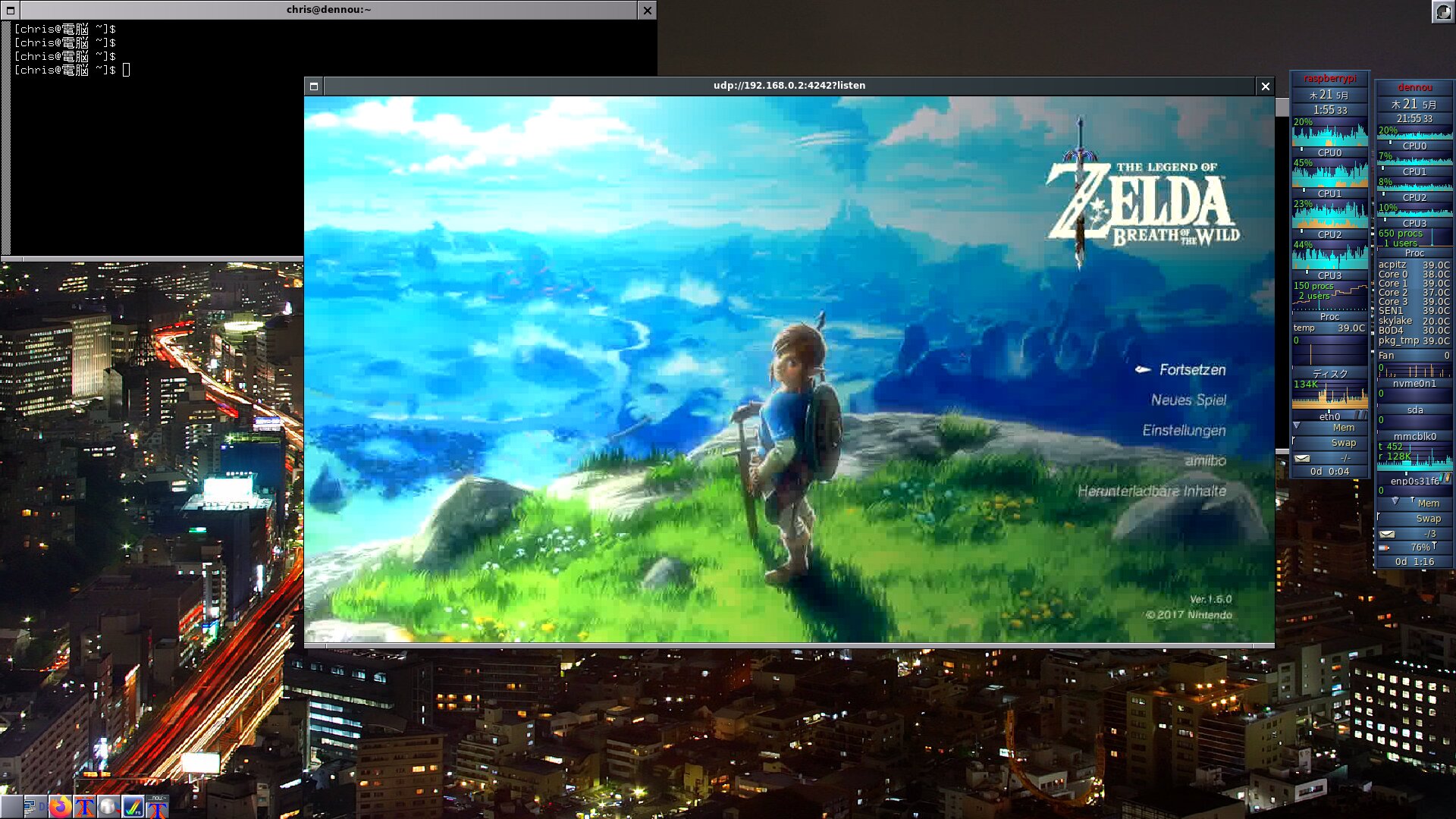Image resolution: width=1456 pixels, height=819 pixels.
Task: Click the raspberrypi clock showing 1:55
Action: (1330, 110)
